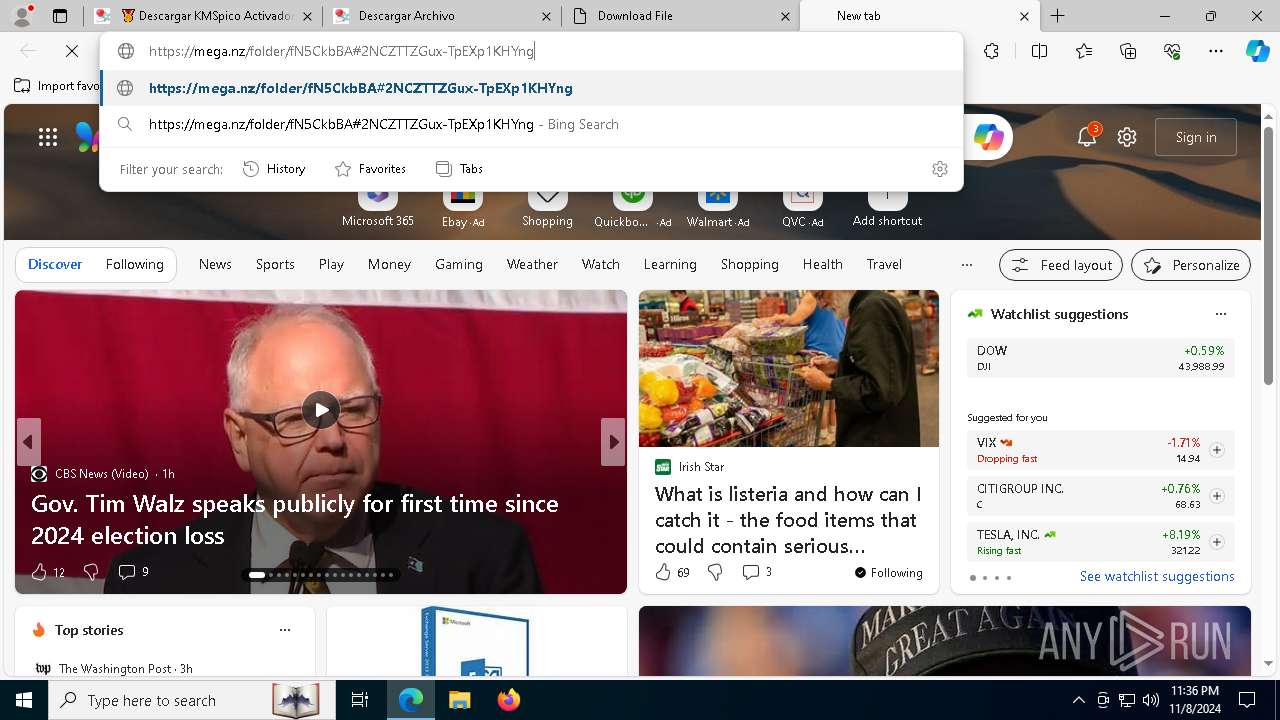
Task: Toggle Following for Irish Star
Action: click(x=888, y=573)
